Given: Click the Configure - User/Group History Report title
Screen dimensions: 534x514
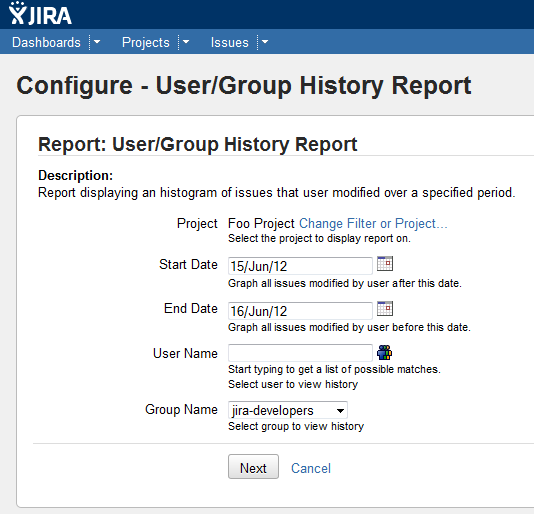Looking at the screenshot, I should click(x=244, y=85).
